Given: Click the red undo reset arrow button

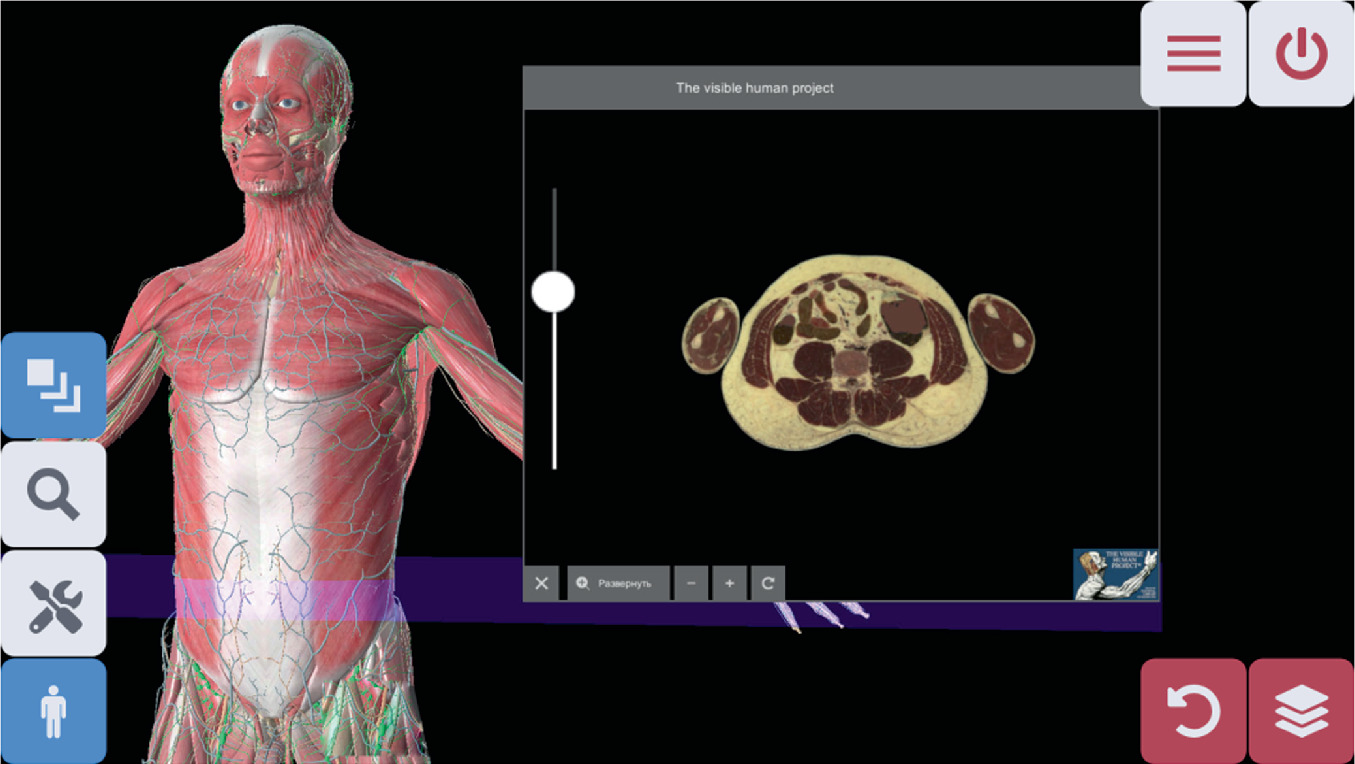Looking at the screenshot, I should pos(1193,711).
